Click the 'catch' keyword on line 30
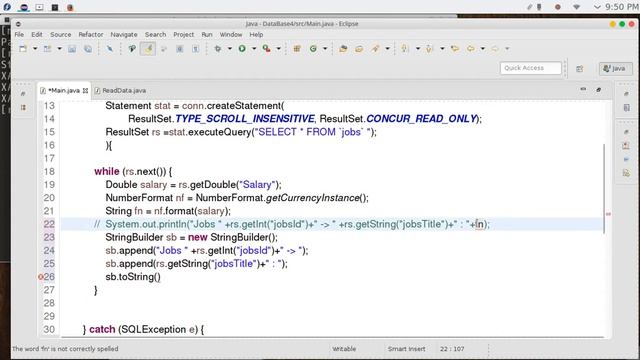This screenshot has height=360, width=640. click(x=102, y=329)
